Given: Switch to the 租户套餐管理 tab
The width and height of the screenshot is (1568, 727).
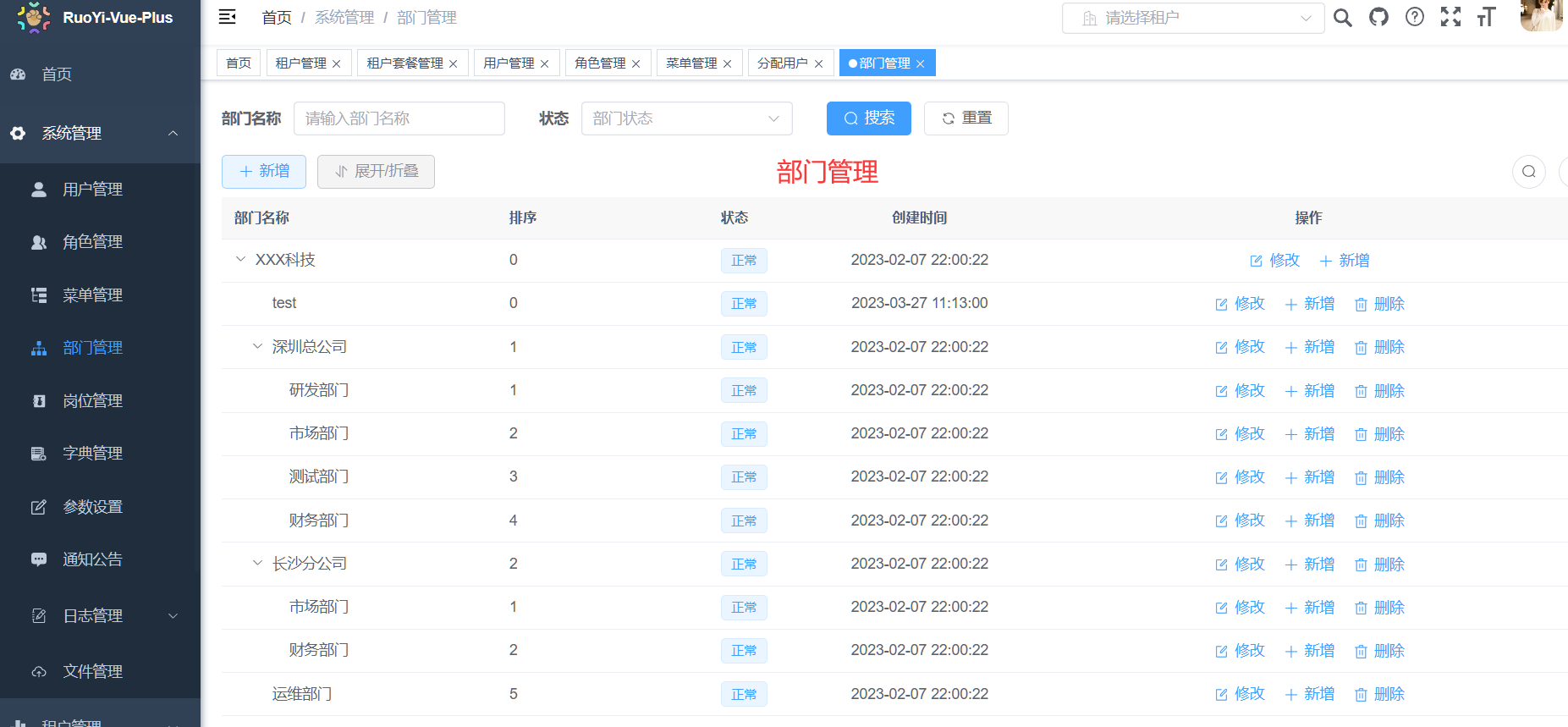Looking at the screenshot, I should pyautogui.click(x=404, y=63).
